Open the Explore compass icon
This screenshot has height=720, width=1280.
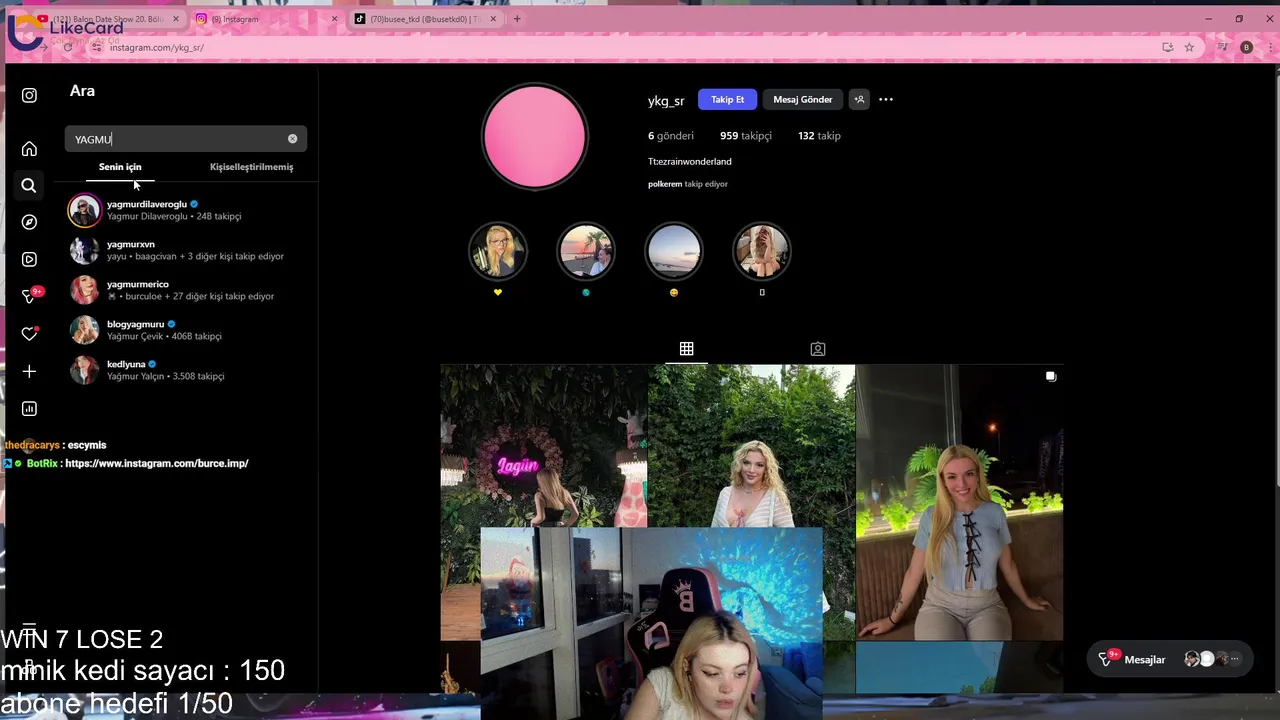coord(29,222)
